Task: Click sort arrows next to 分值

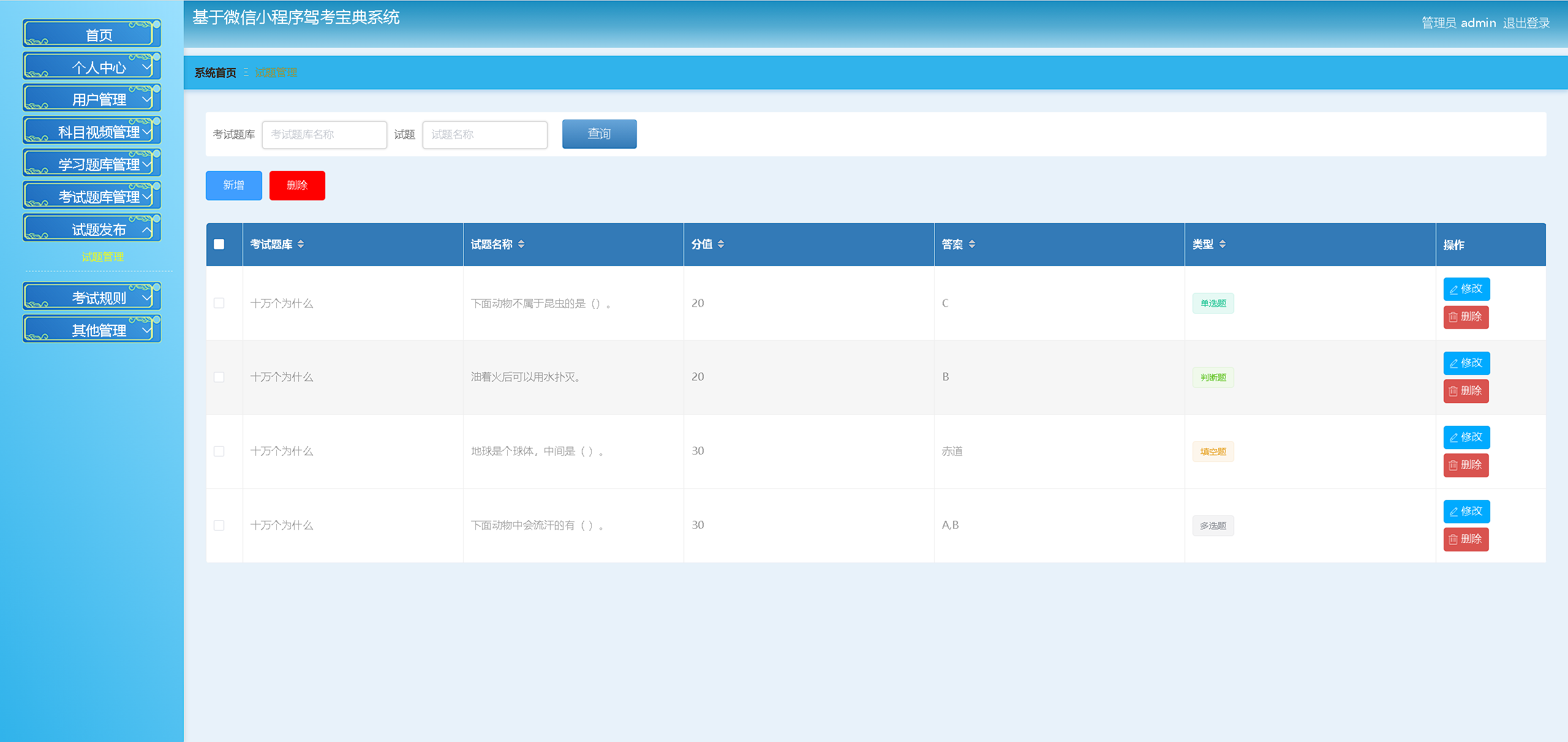Action: [x=721, y=244]
